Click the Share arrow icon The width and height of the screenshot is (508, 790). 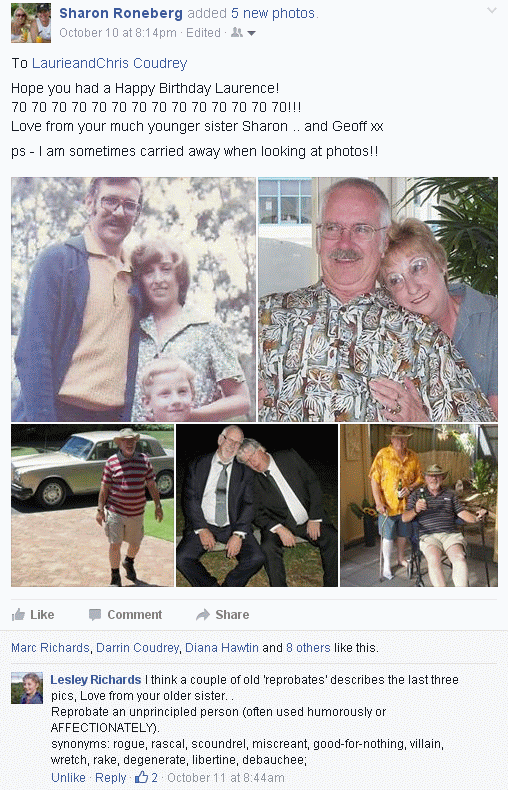[203, 615]
